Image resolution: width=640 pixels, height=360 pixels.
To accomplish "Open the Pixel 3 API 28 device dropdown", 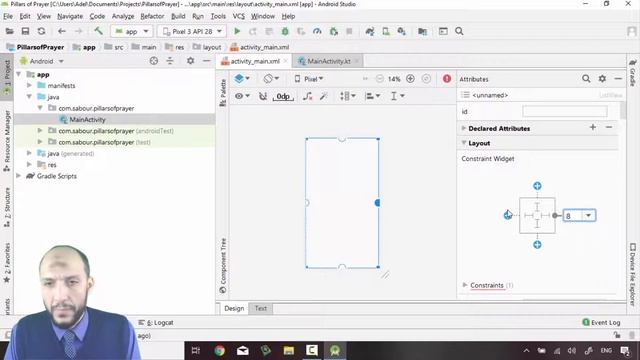I will [x=192, y=31].
